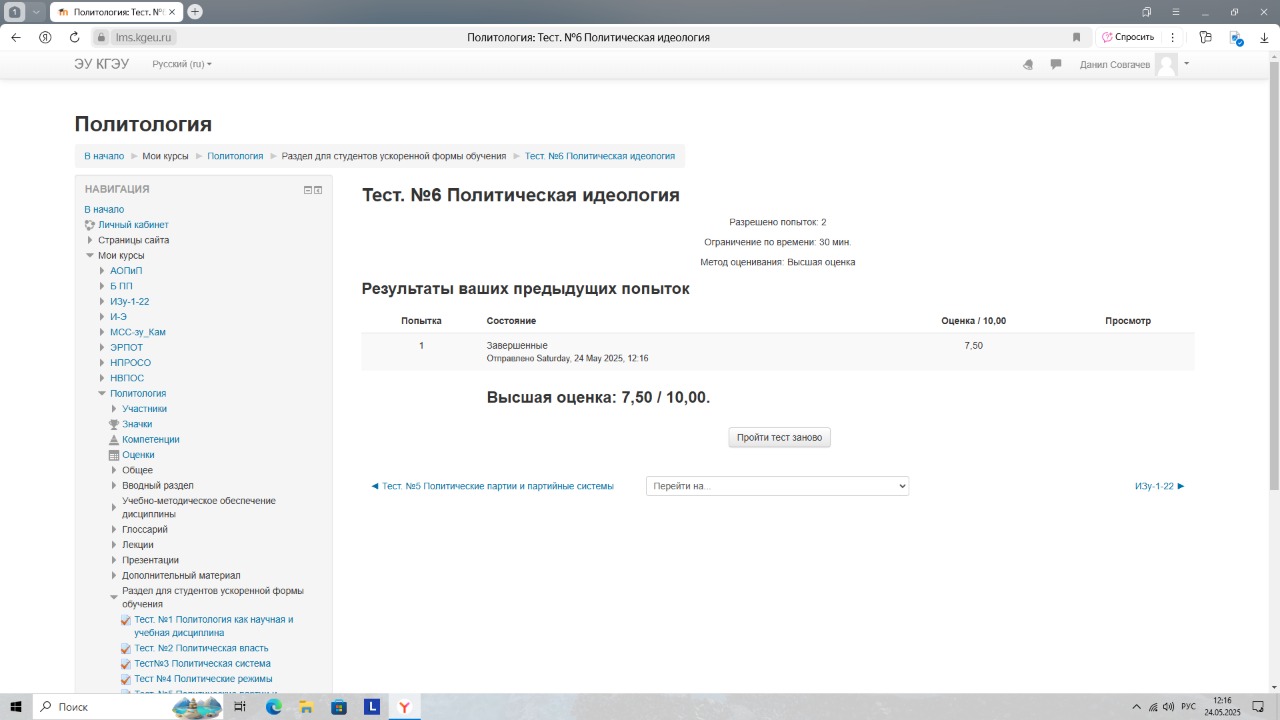Open the Yandex home page icon
The image size is (1280, 720).
(x=45, y=37)
